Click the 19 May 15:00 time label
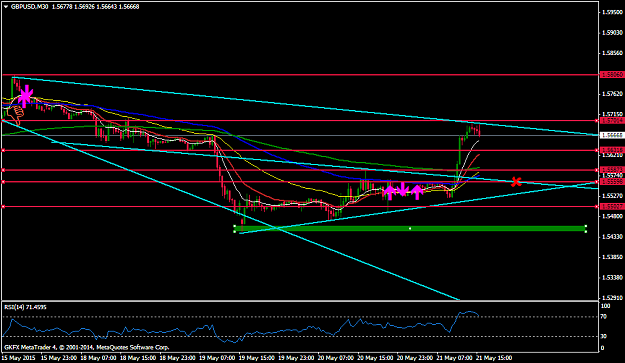The height and width of the screenshot is (363, 625). [x=257, y=358]
